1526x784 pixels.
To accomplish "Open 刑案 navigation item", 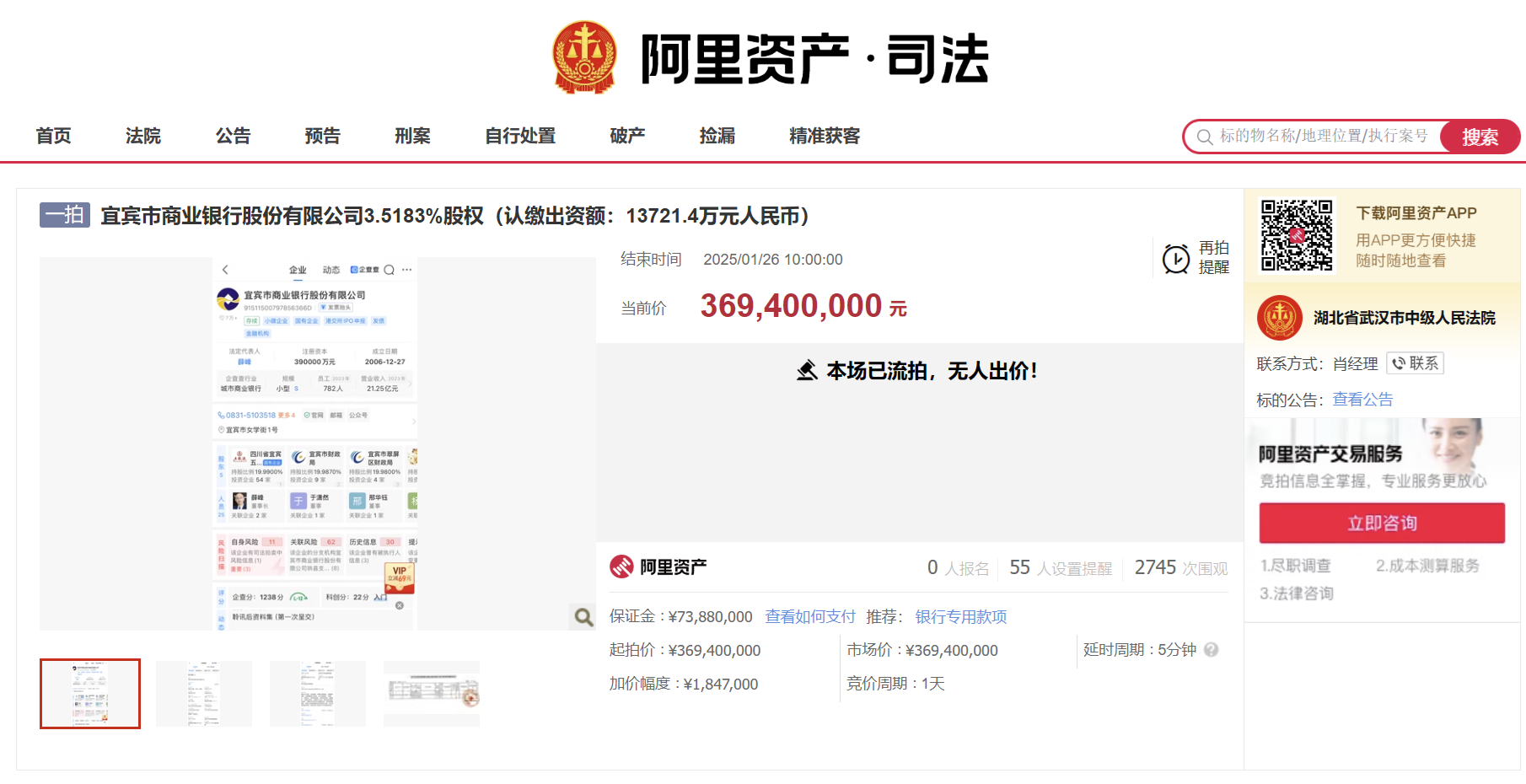I will click(x=412, y=136).
